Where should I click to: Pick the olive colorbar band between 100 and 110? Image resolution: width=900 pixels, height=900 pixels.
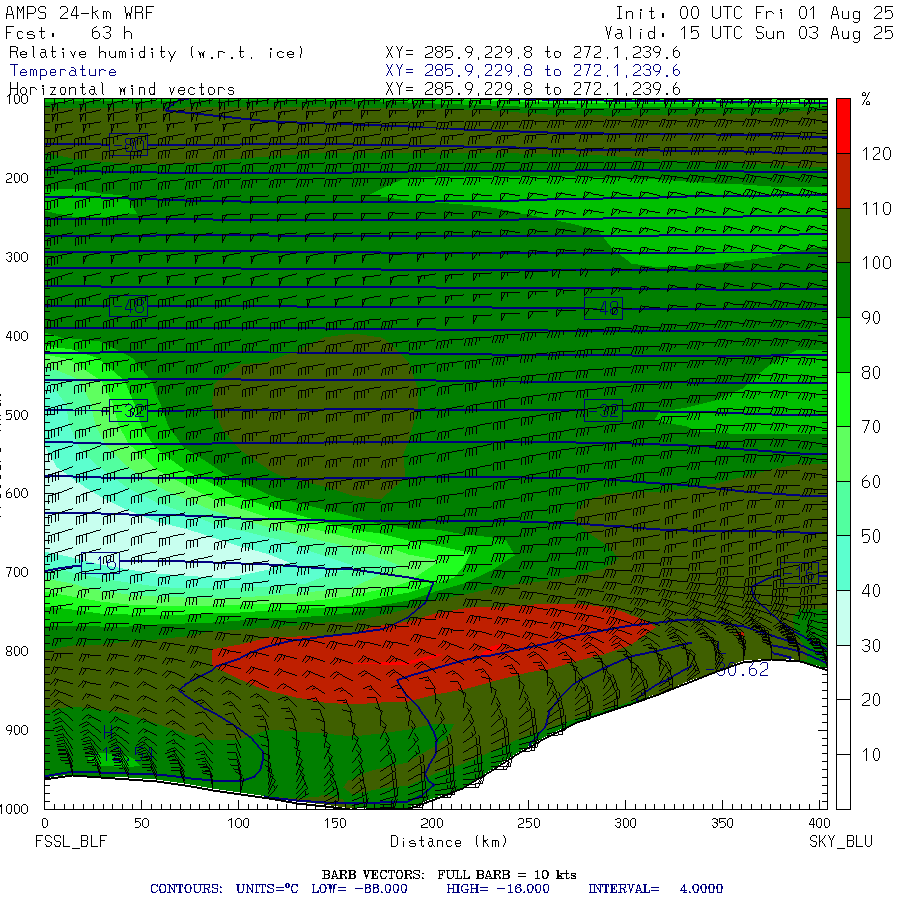pos(843,235)
